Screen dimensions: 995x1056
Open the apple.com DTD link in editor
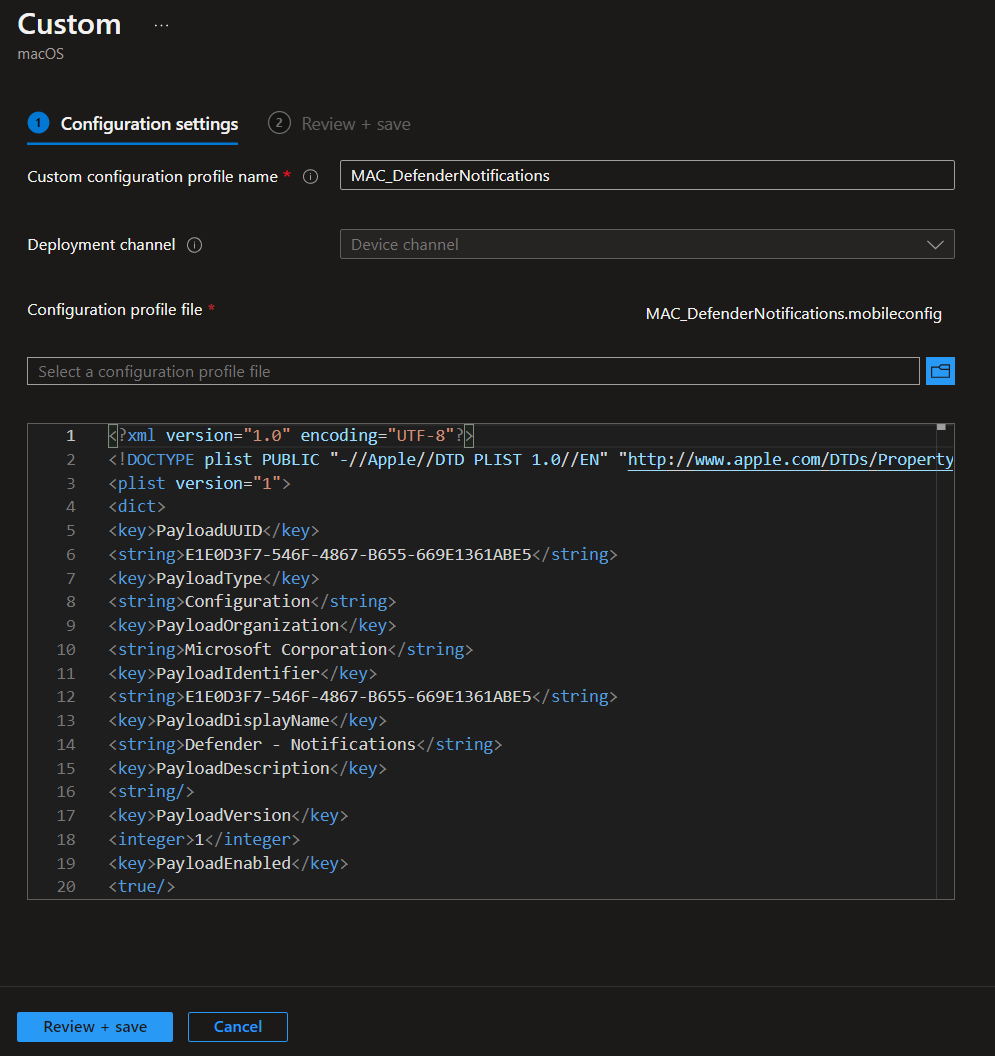(x=790, y=460)
